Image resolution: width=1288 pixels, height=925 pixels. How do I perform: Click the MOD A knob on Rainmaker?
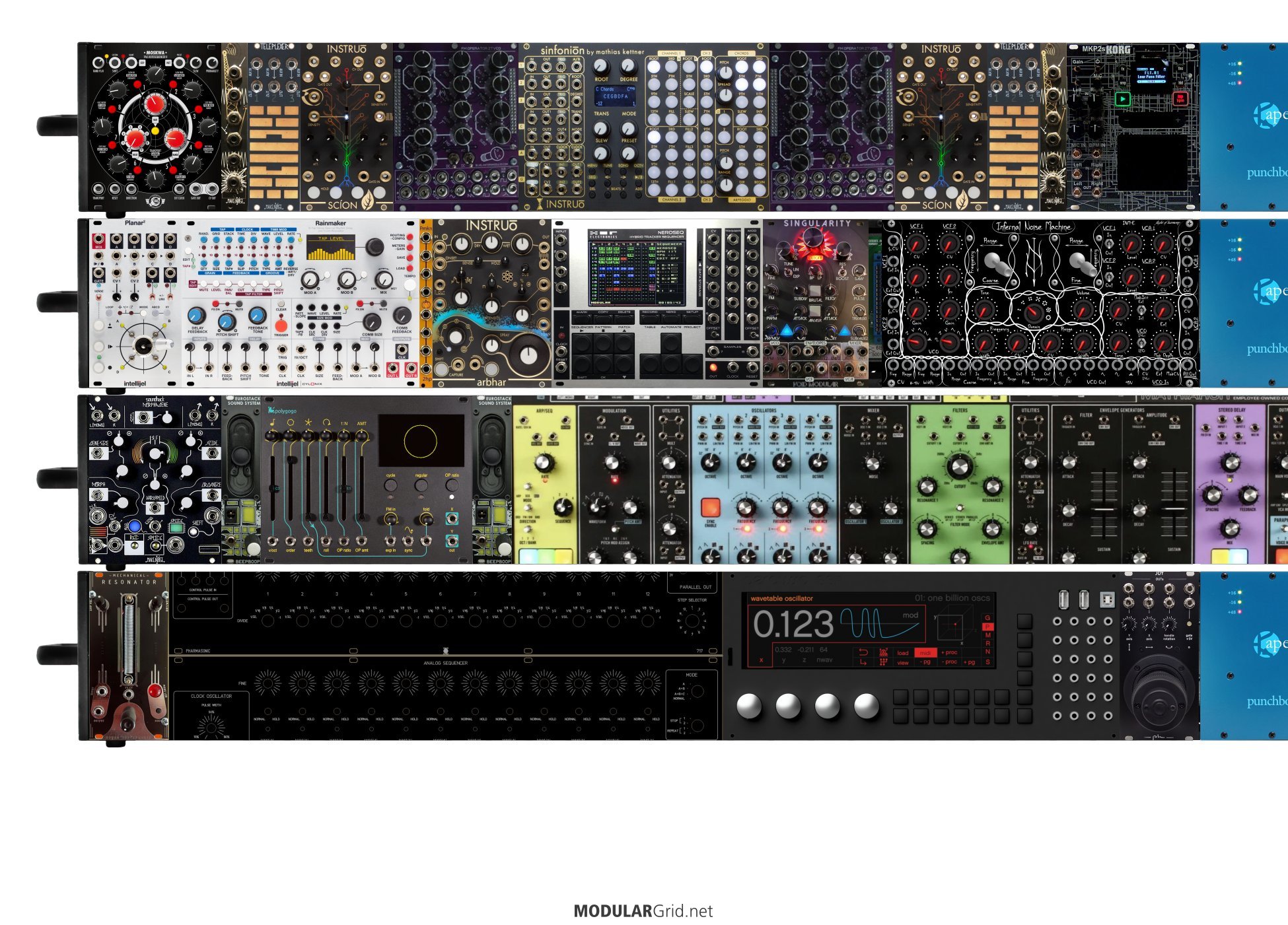click(310, 279)
